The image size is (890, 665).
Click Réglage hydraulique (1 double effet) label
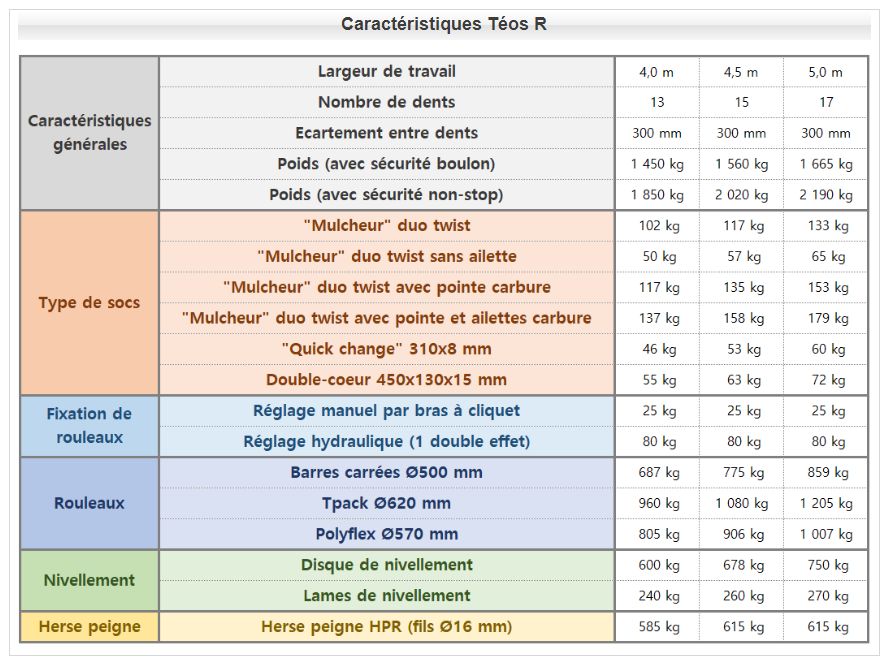387,441
